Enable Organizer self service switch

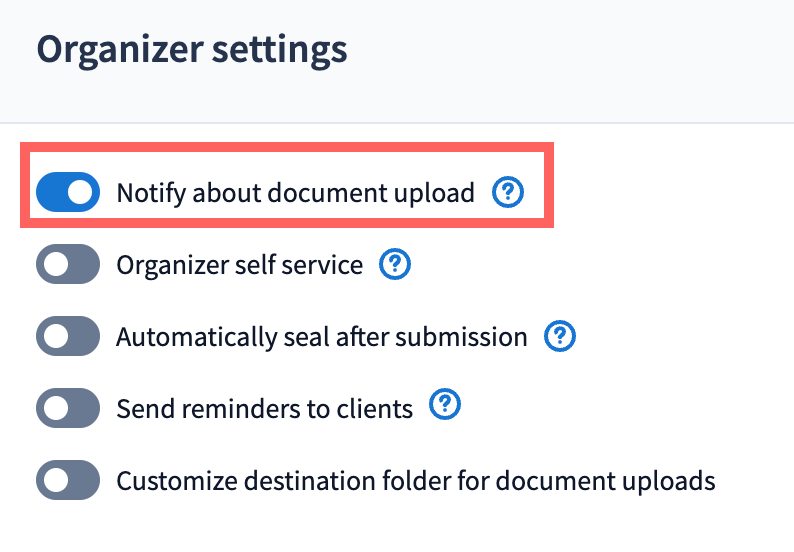pyautogui.click(x=68, y=265)
